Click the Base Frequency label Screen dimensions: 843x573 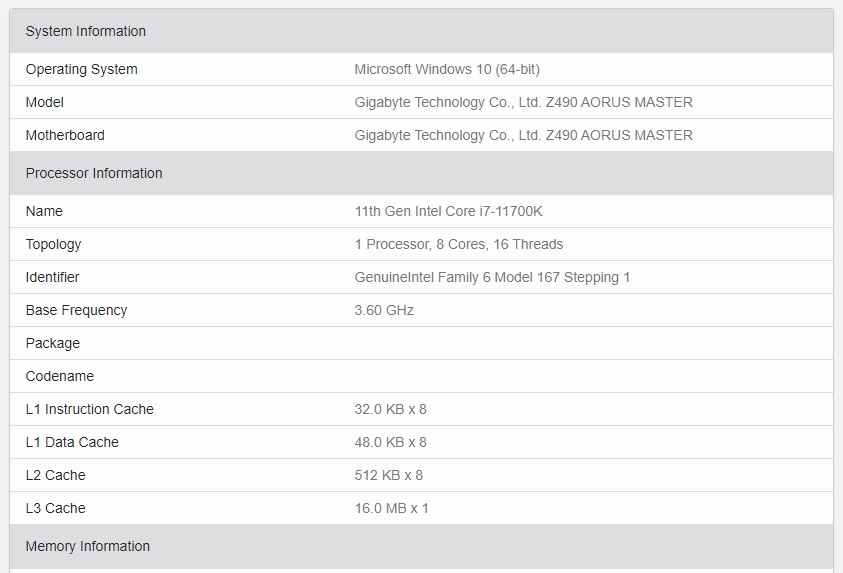[x=76, y=310]
